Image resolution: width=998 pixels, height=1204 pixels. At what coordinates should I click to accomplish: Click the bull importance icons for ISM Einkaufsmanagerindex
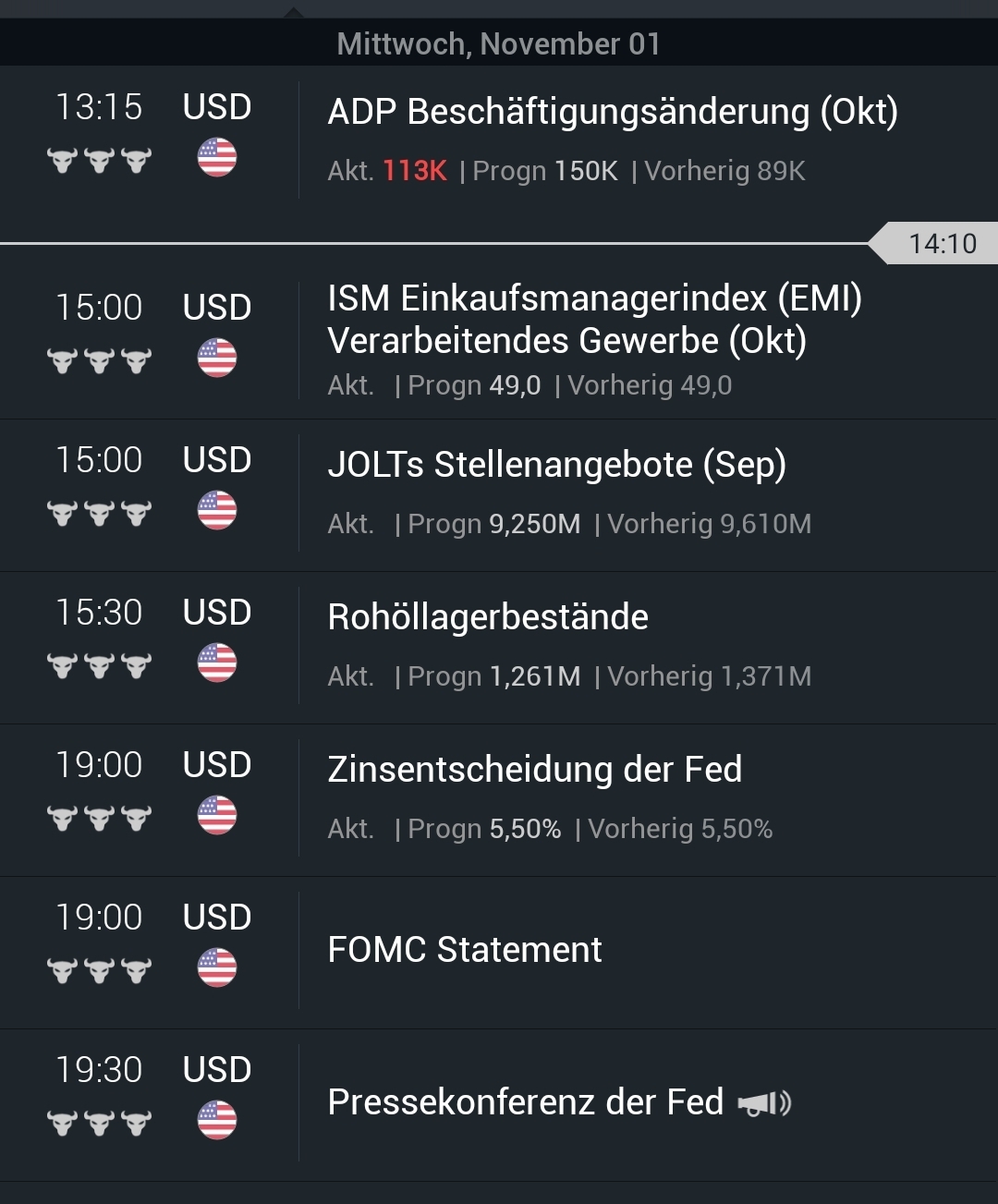pyautogui.click(x=99, y=360)
